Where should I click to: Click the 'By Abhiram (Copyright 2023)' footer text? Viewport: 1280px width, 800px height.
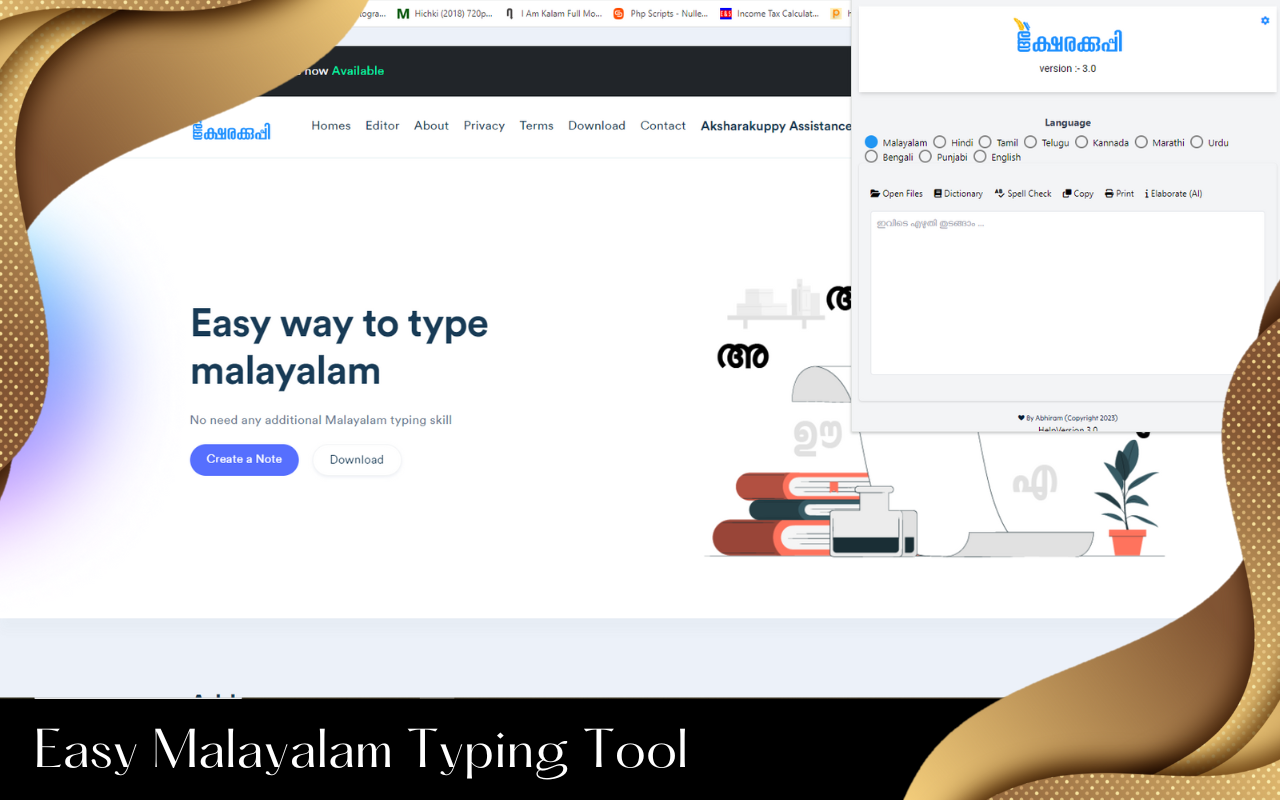pos(1068,418)
